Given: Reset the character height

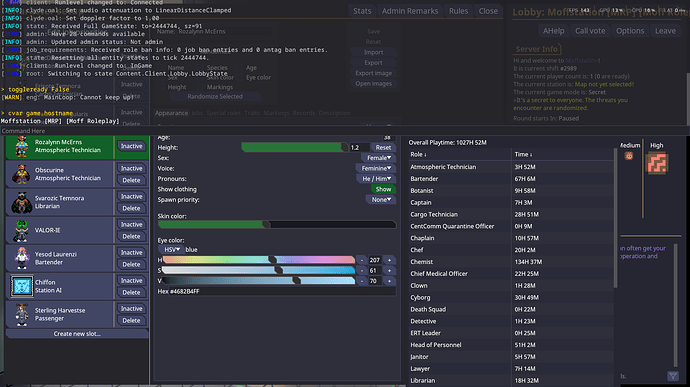Looking at the screenshot, I should (383, 147).
